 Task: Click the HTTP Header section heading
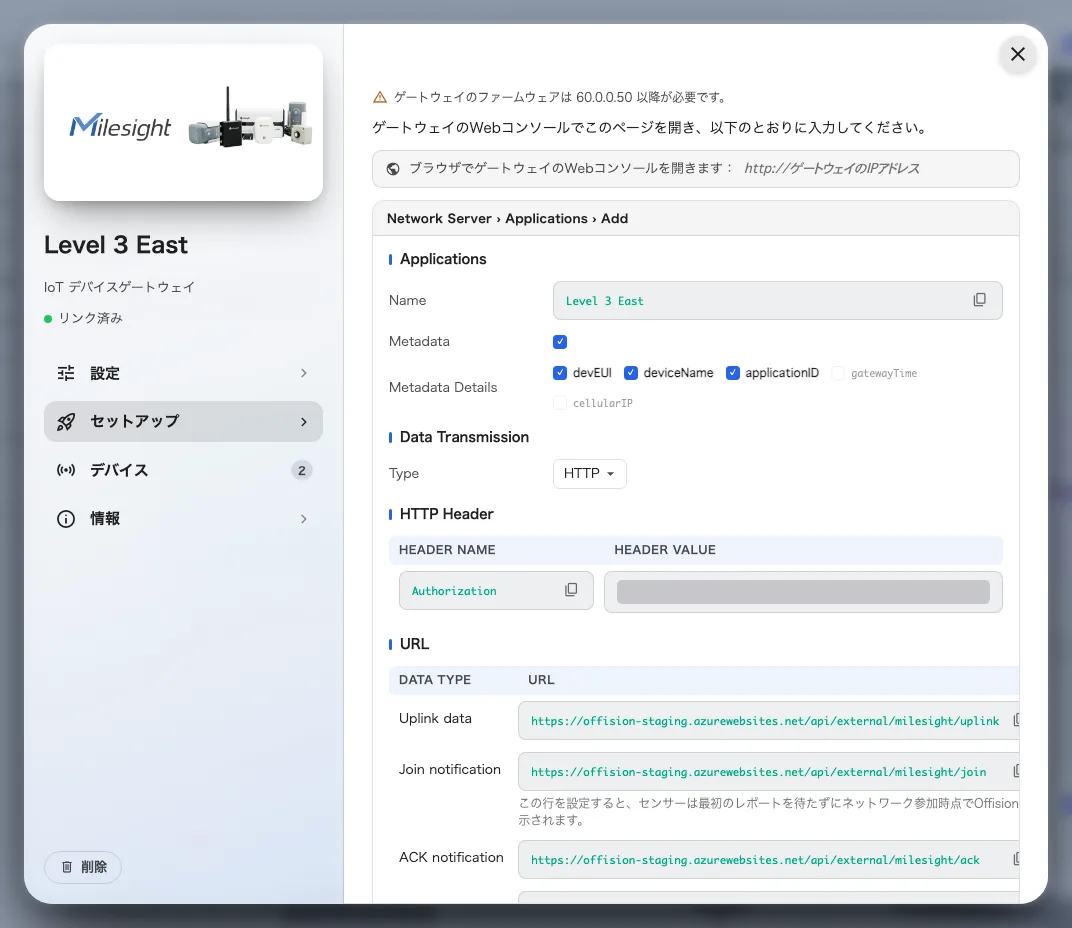[x=446, y=514]
